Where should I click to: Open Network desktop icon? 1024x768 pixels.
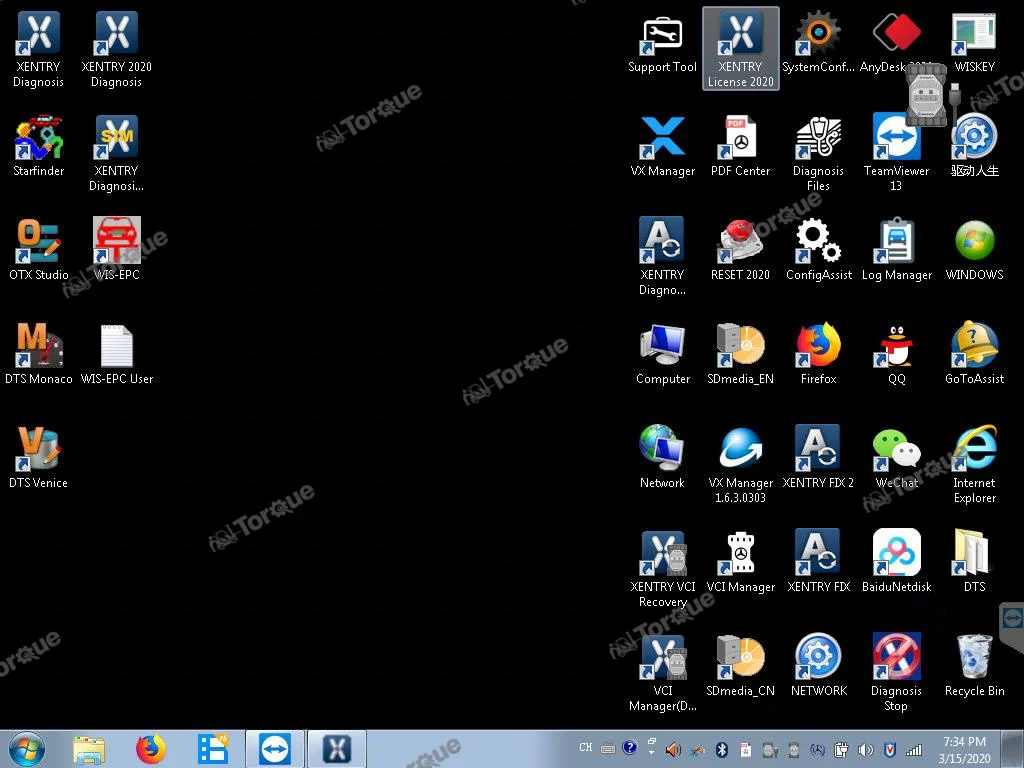click(662, 457)
